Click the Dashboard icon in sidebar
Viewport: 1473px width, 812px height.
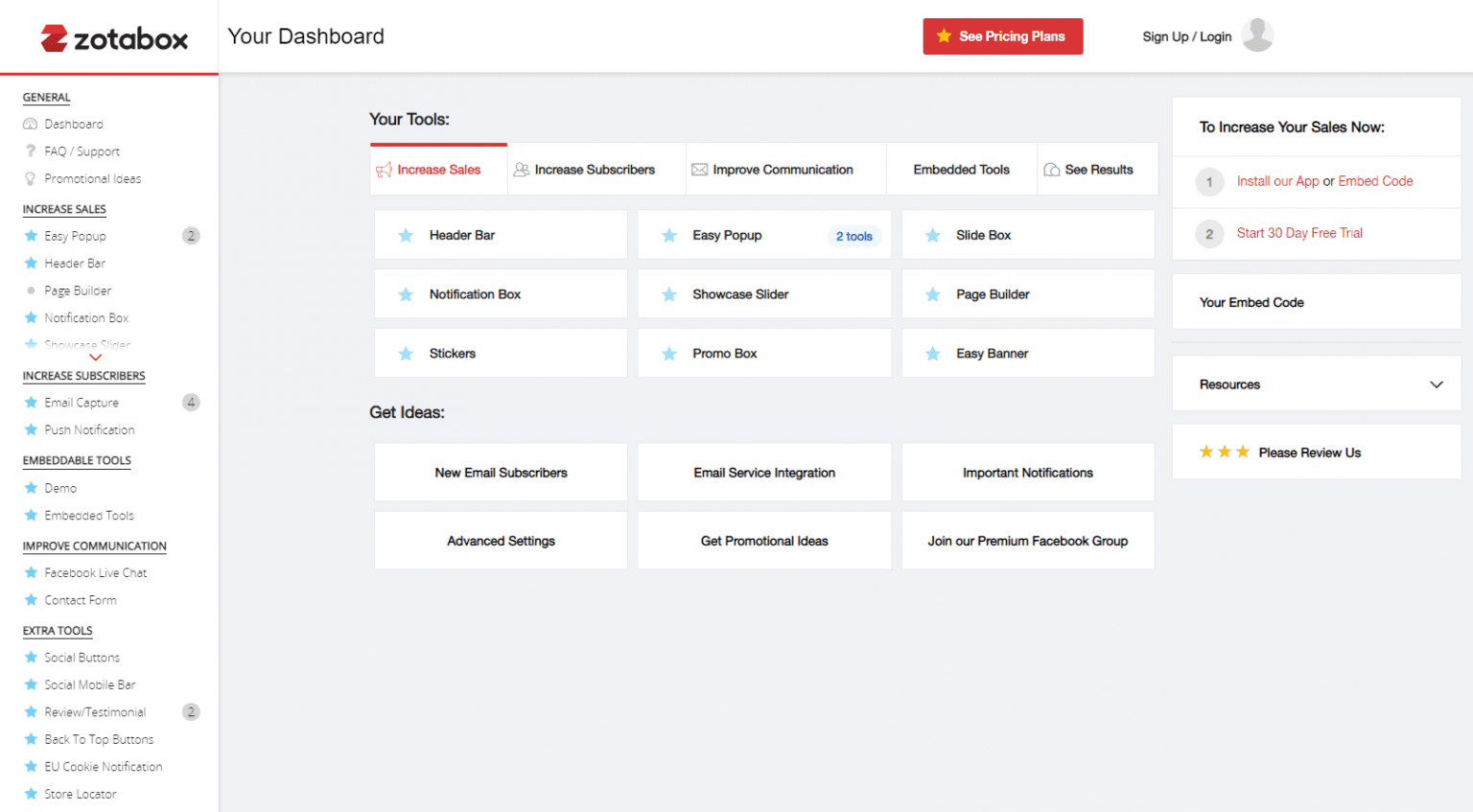pos(31,125)
